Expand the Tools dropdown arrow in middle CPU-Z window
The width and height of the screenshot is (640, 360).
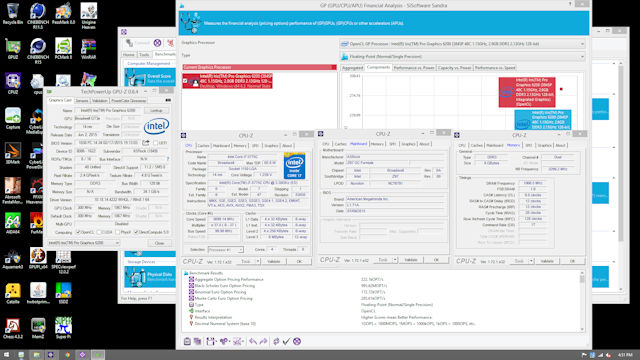[395, 260]
